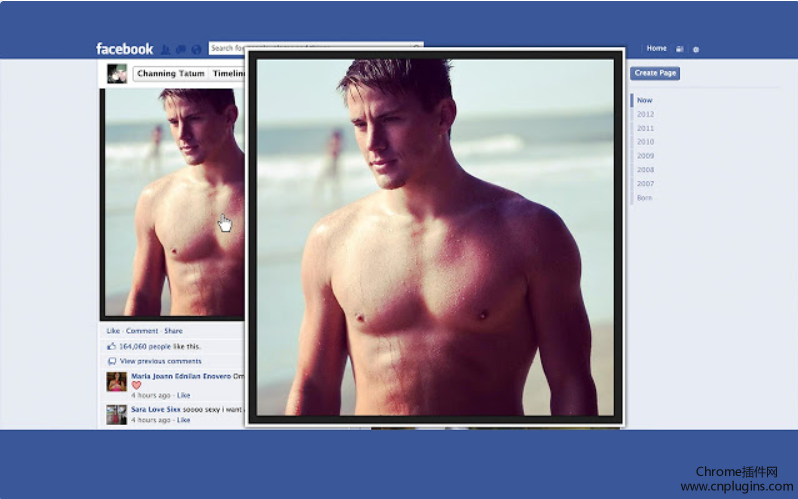
Task: Jump to 2008 in timeline
Action: 645,170
